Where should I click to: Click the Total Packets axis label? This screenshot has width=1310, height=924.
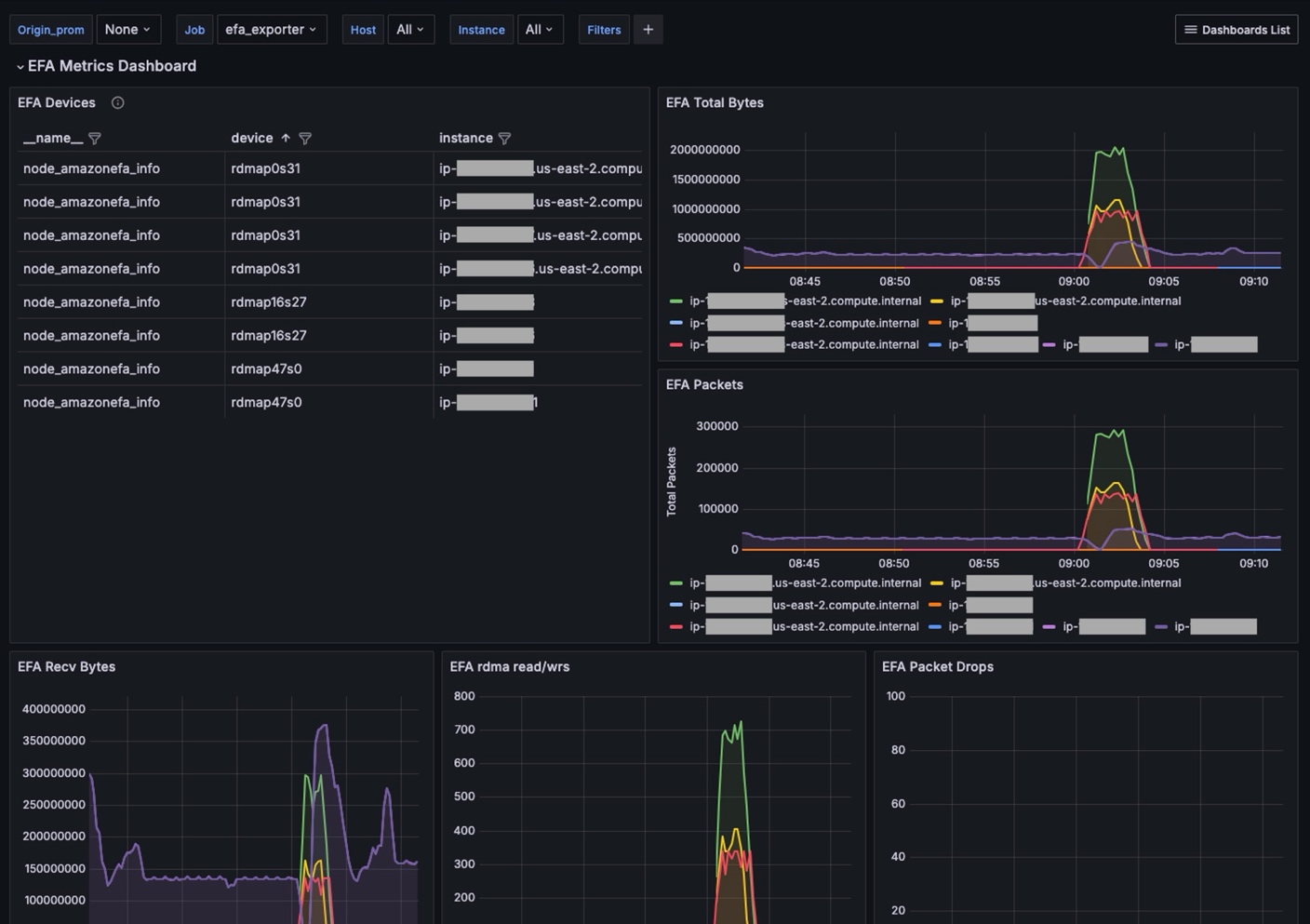click(672, 482)
